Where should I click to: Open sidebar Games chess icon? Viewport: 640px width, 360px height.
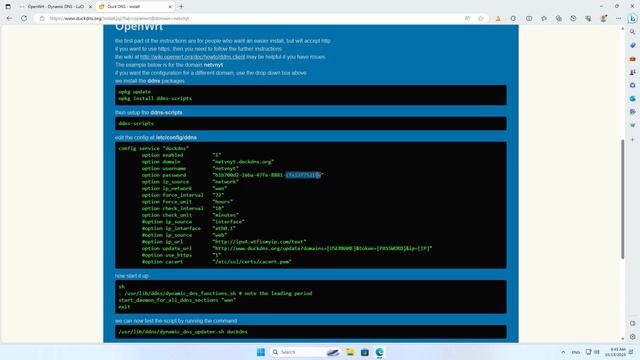point(632,72)
